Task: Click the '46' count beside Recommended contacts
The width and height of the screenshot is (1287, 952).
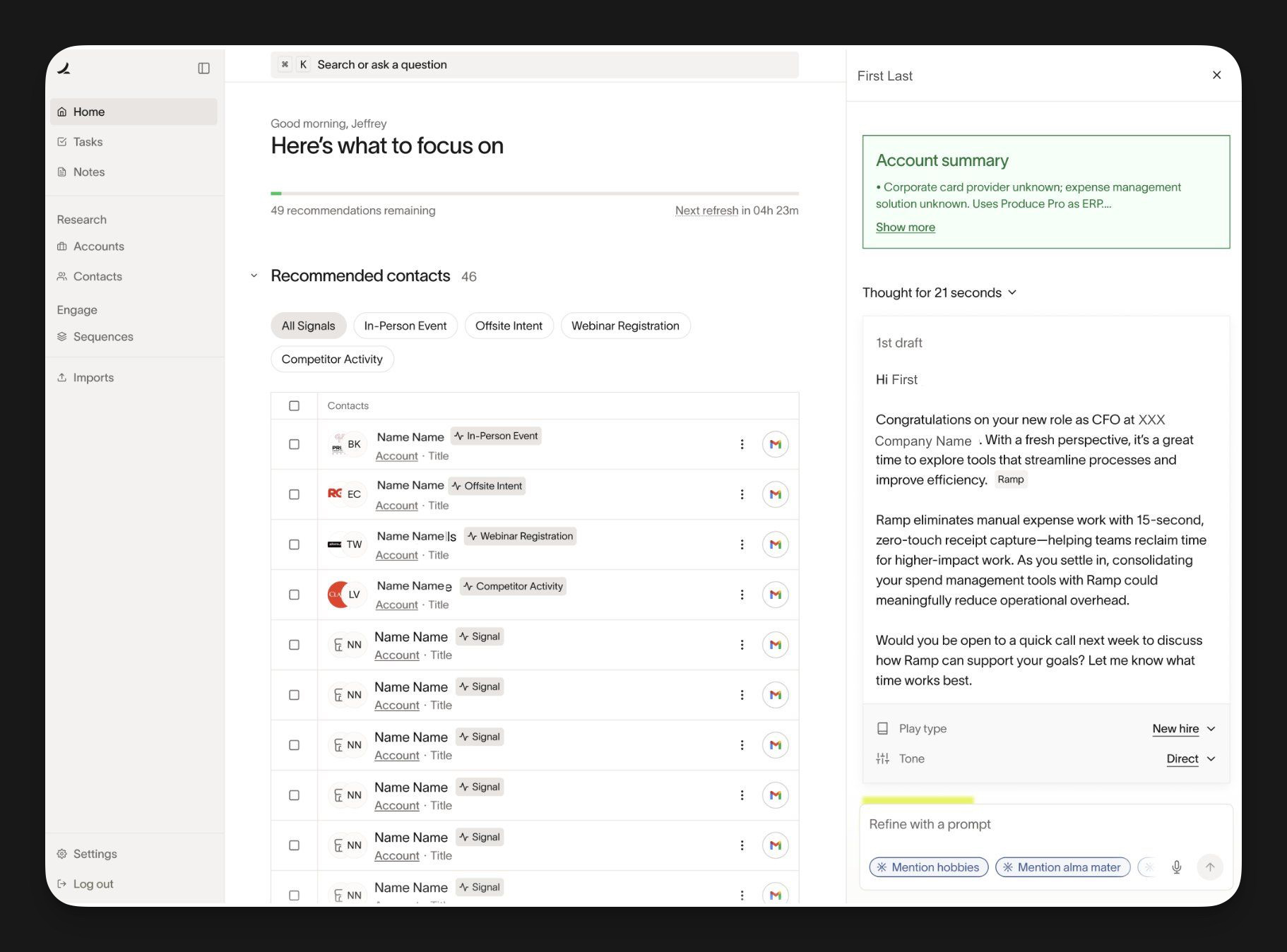Action: click(x=469, y=277)
